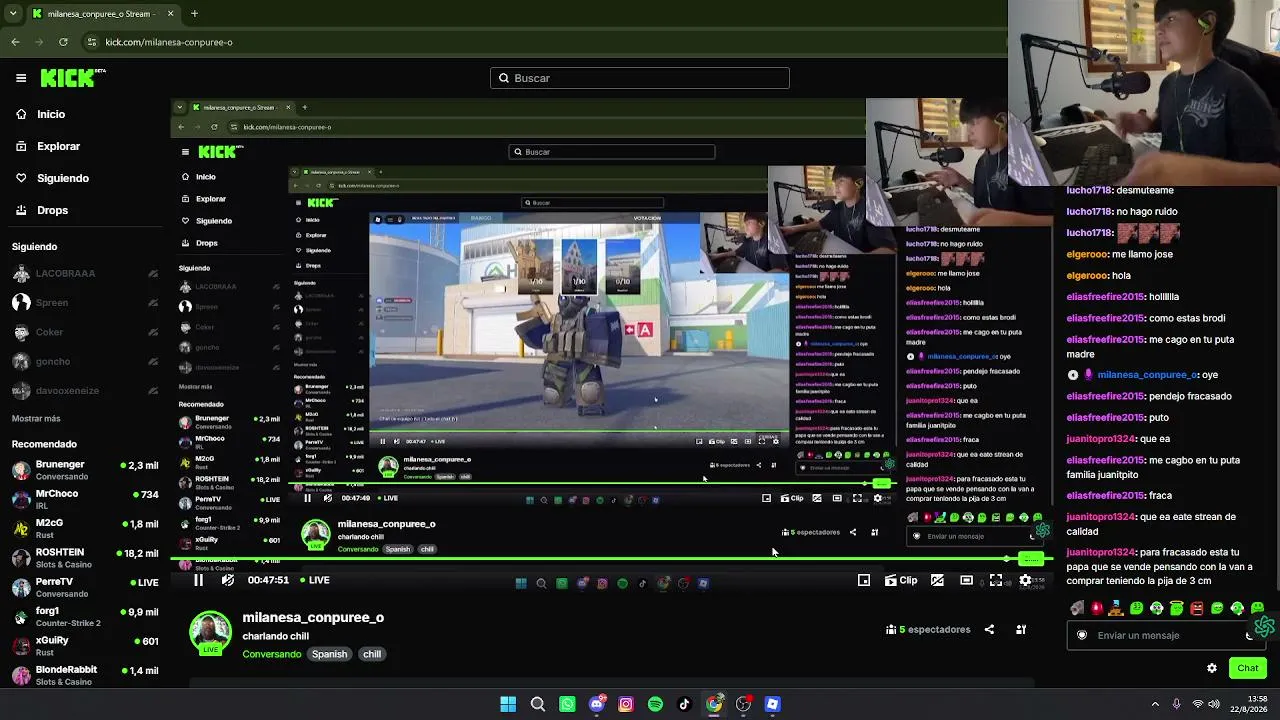Pick the red angry face emote

(1197, 608)
